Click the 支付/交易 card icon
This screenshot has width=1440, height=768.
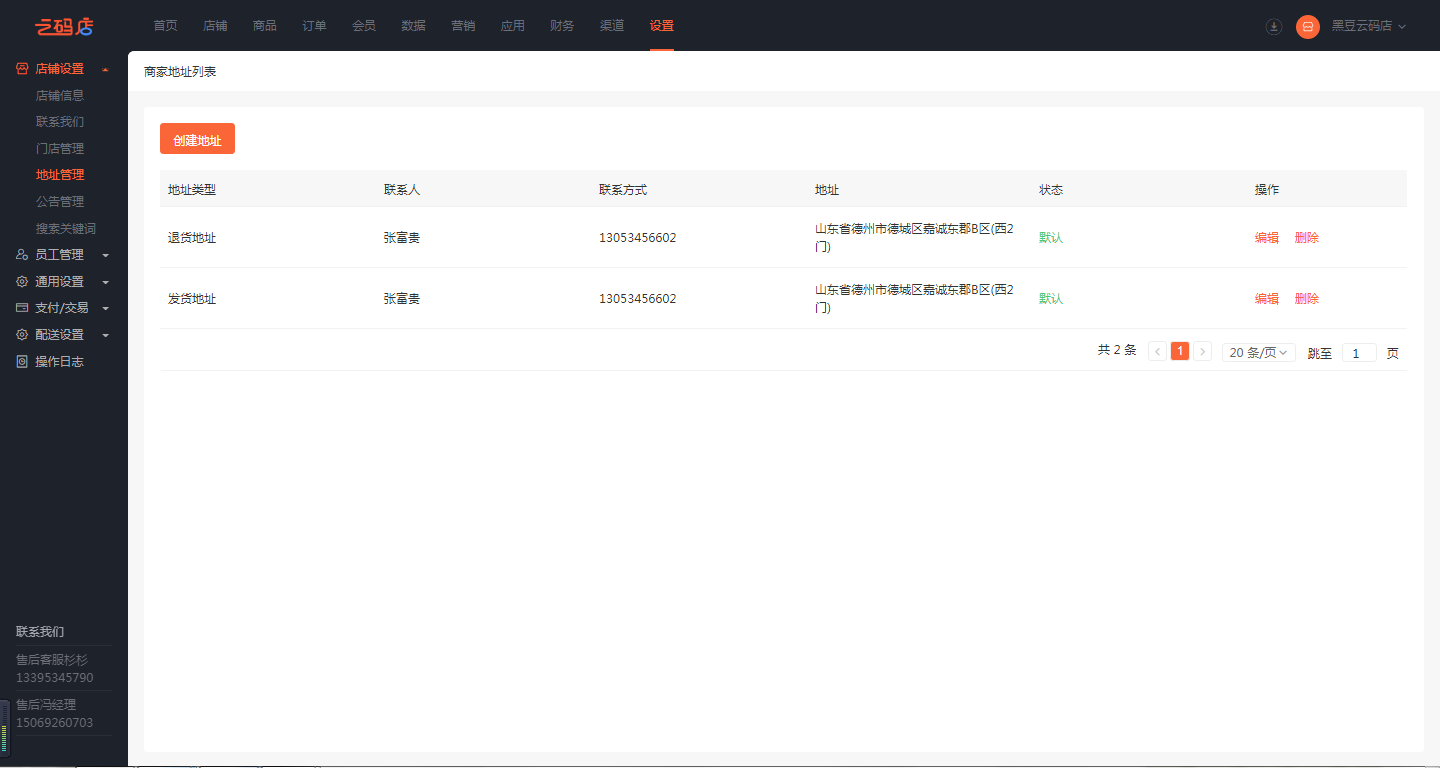(22, 308)
